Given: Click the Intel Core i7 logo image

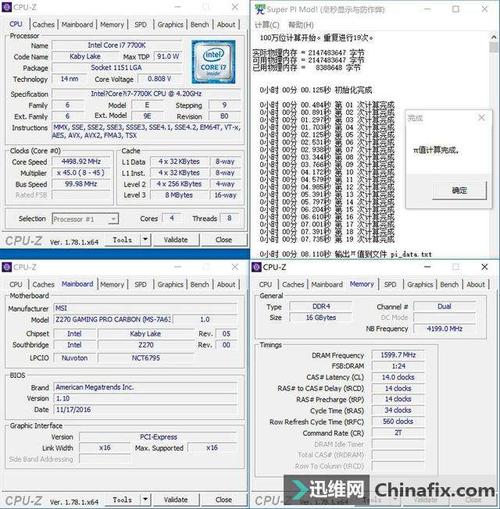Looking at the screenshot, I should tap(213, 62).
